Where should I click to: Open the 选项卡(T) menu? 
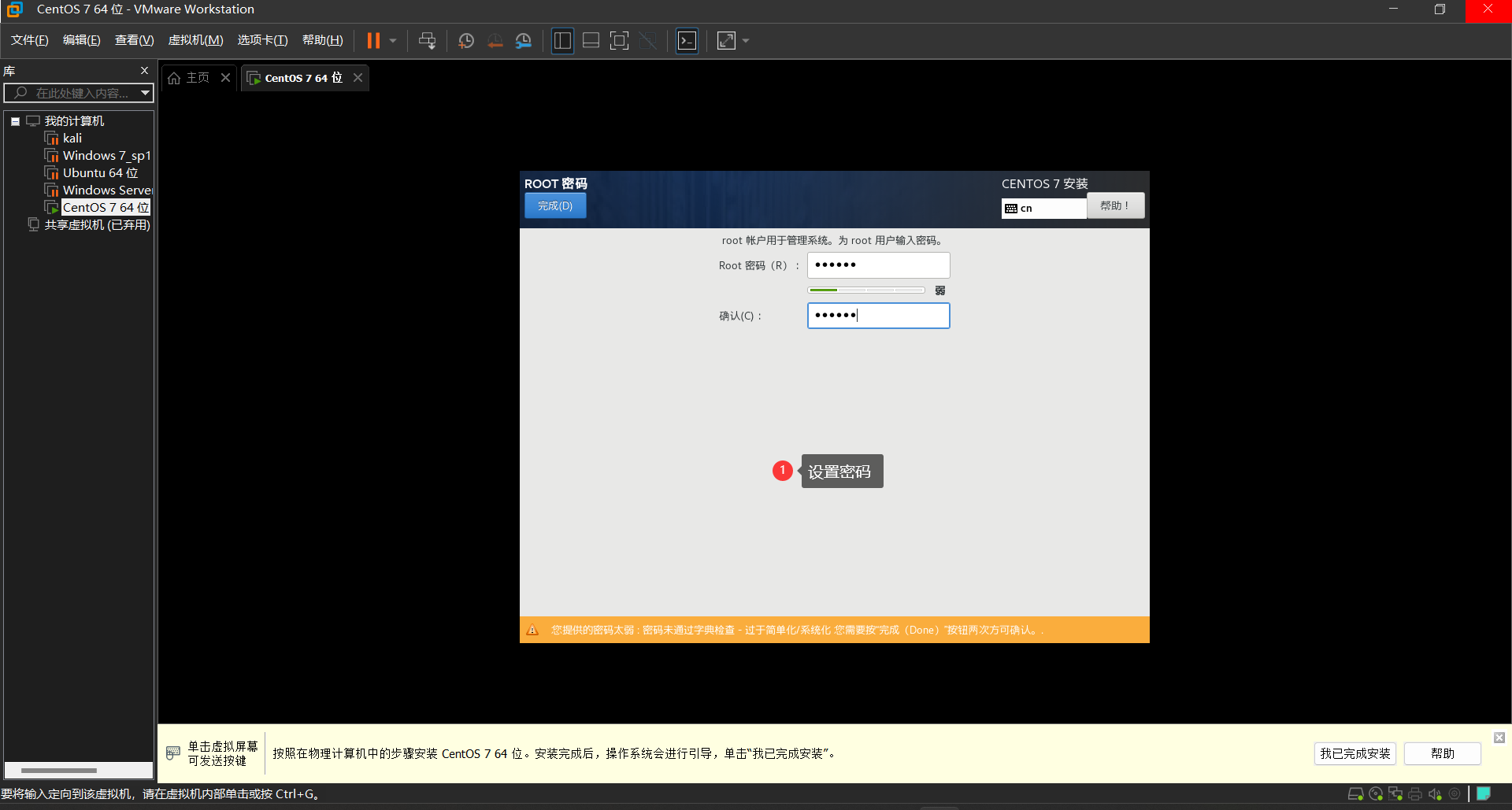263,40
